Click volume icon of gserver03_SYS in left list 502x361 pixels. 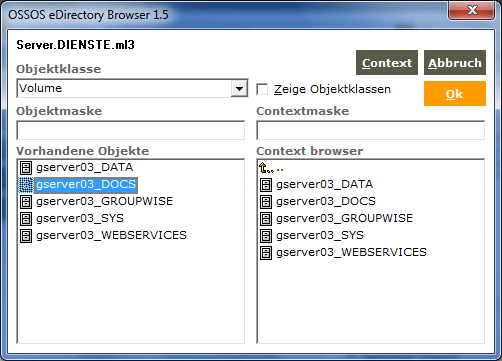[x=26, y=219]
